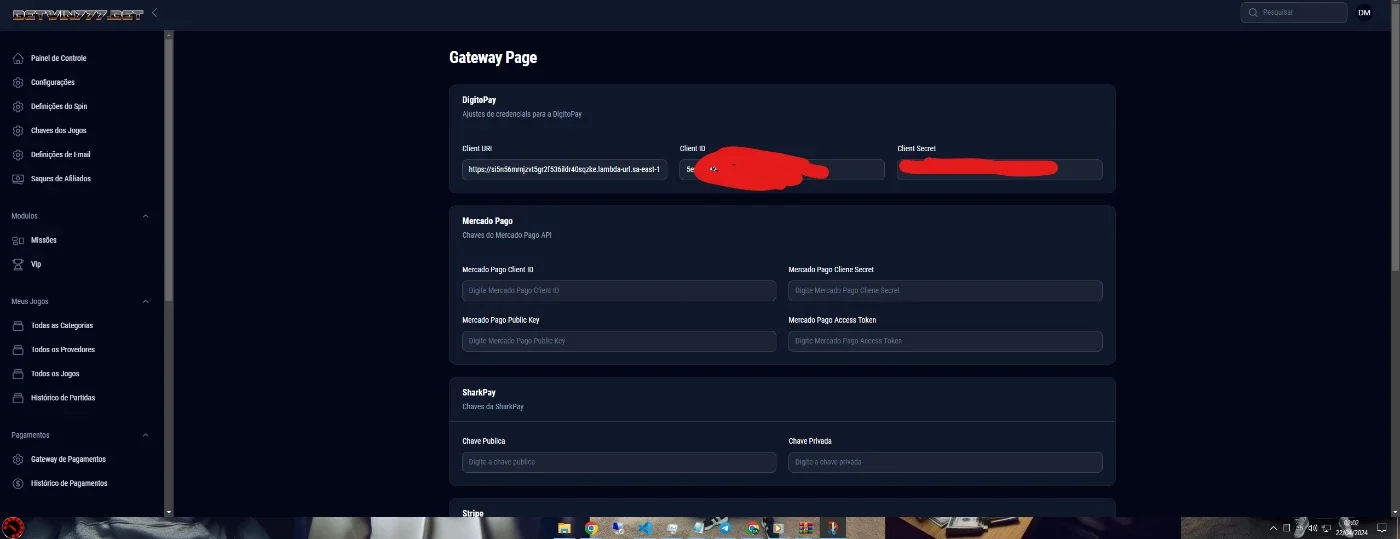Focus the SharkPay Chave Publica input
The width and height of the screenshot is (1400, 539).
(x=619, y=462)
